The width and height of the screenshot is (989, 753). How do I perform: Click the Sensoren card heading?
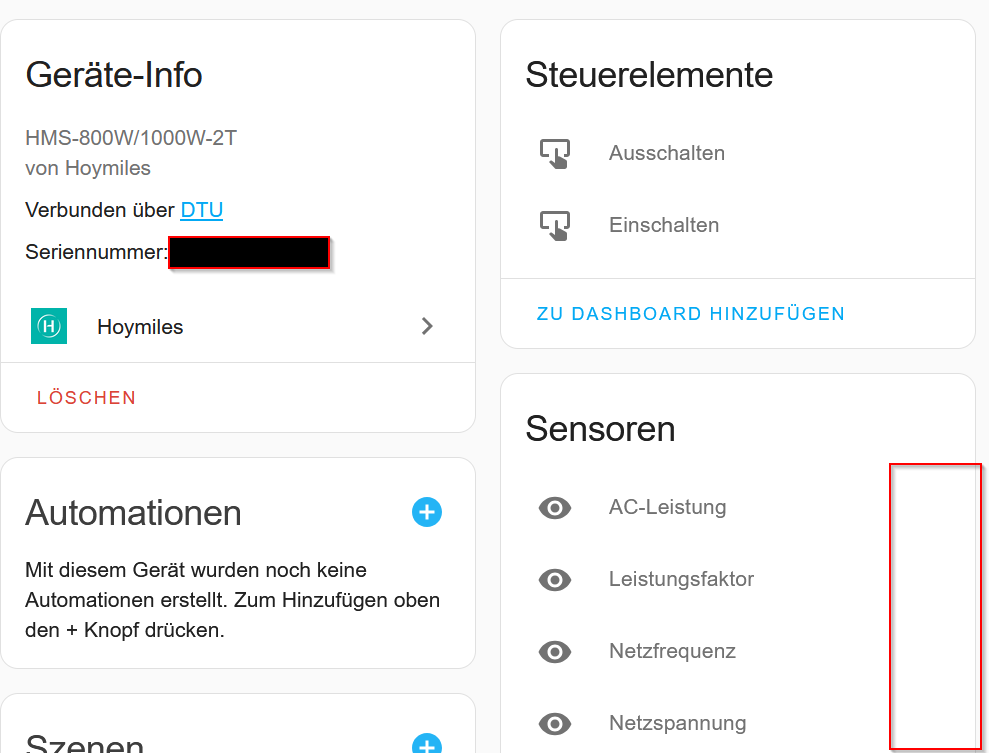(600, 429)
